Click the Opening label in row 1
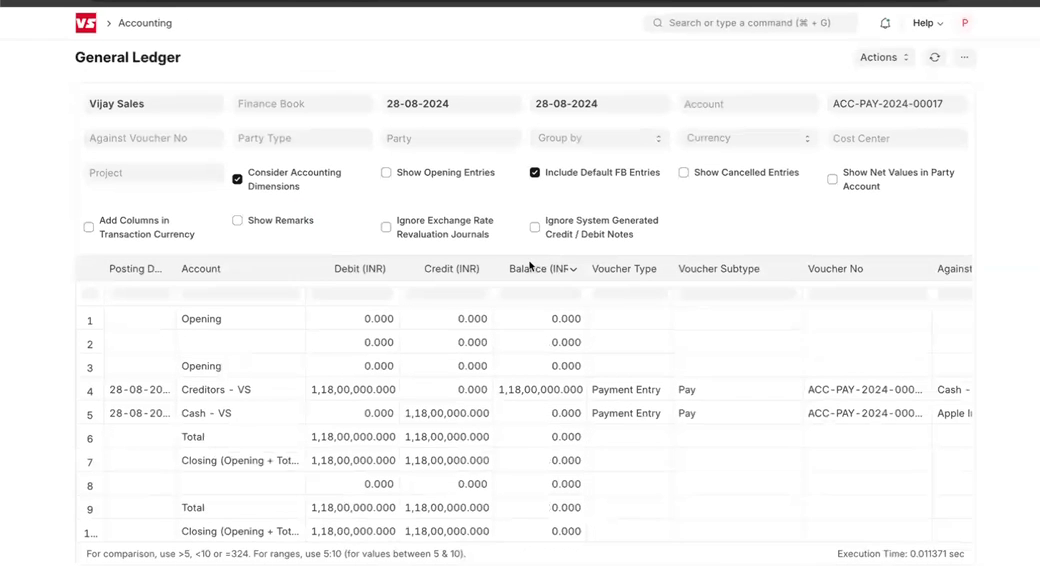1040x566 pixels. (201, 318)
